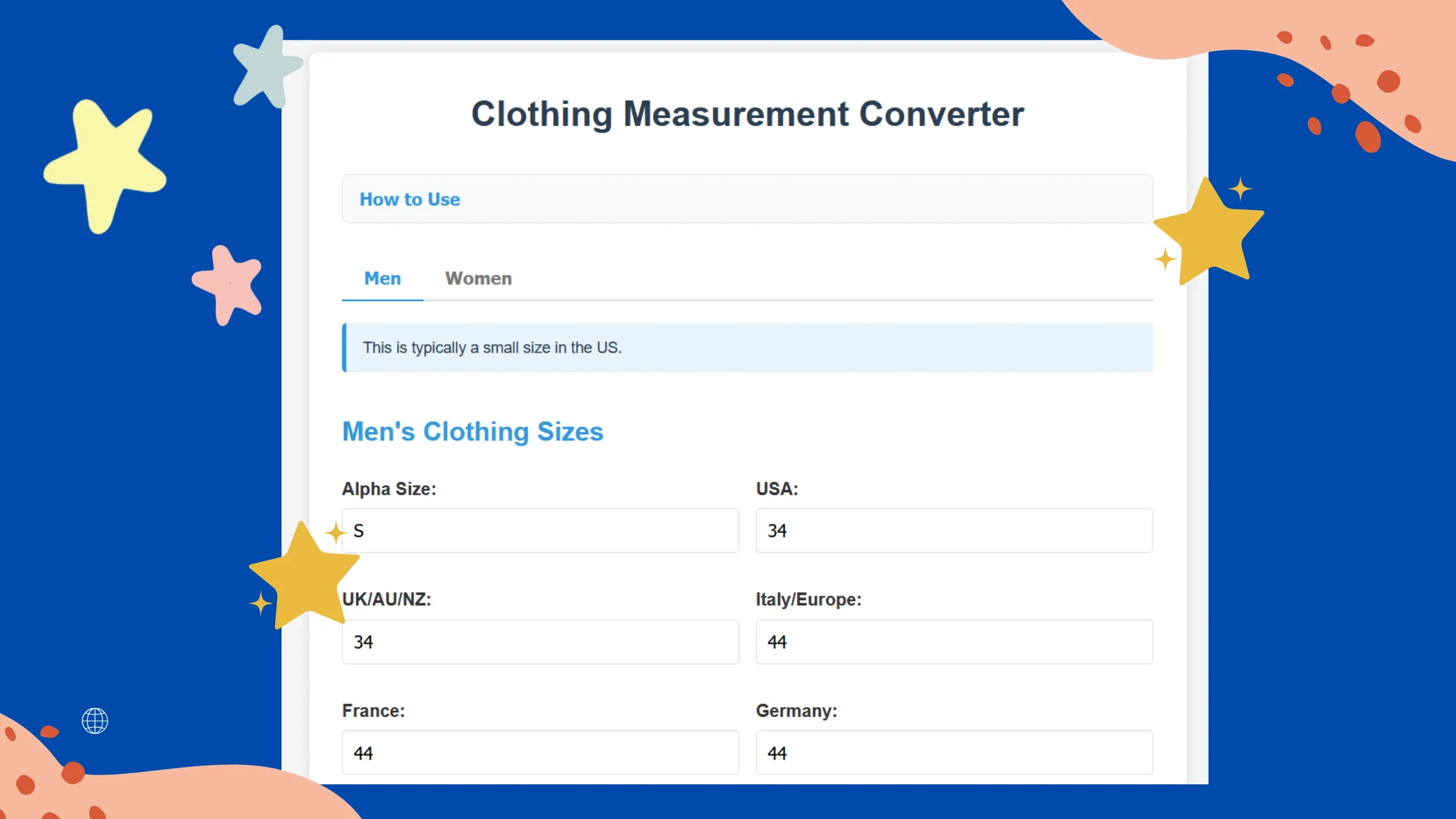Select the Italy/Europe size input
The image size is (1456, 819).
(x=954, y=642)
